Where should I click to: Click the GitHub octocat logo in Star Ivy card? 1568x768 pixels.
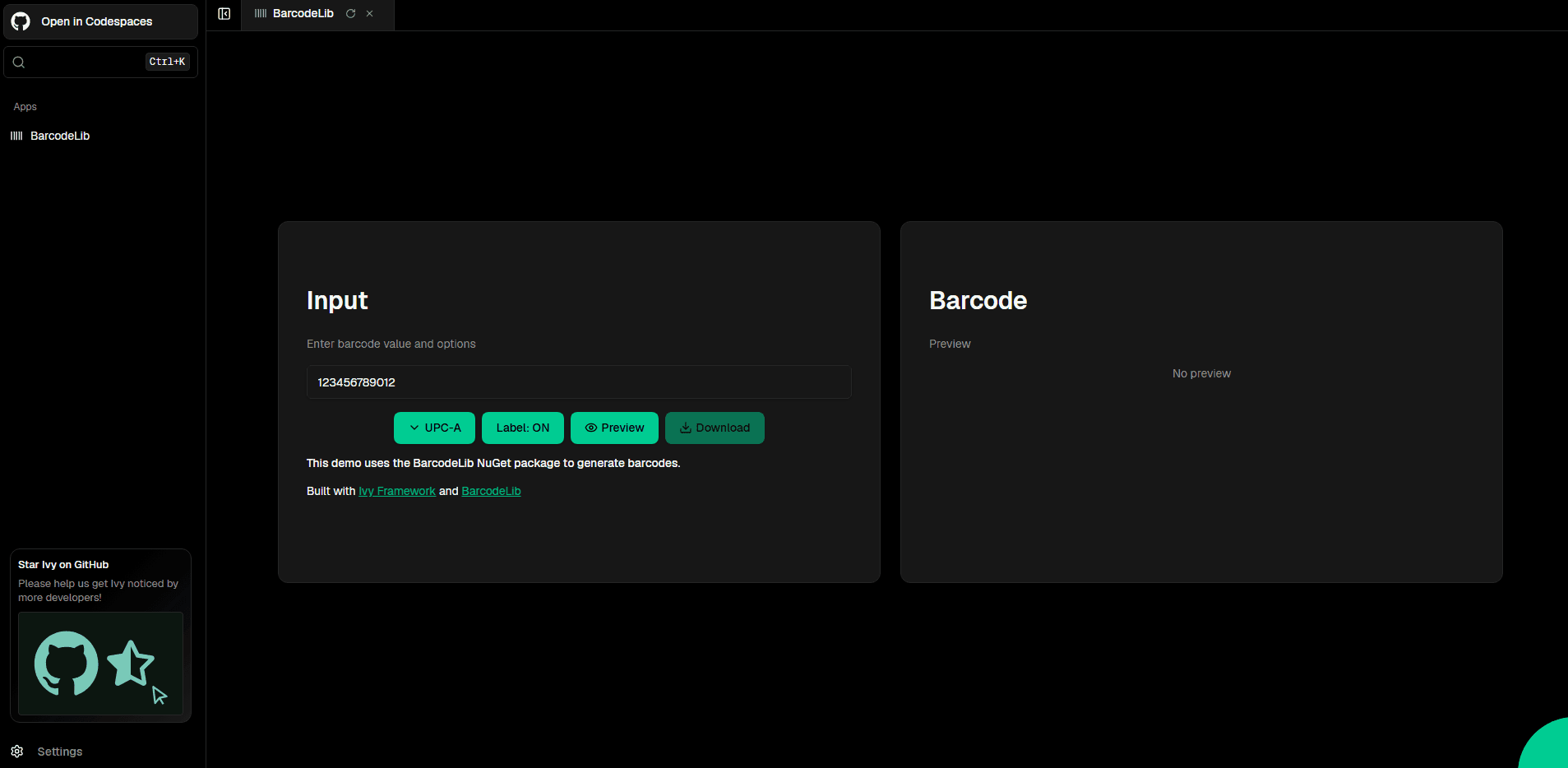coord(65,664)
